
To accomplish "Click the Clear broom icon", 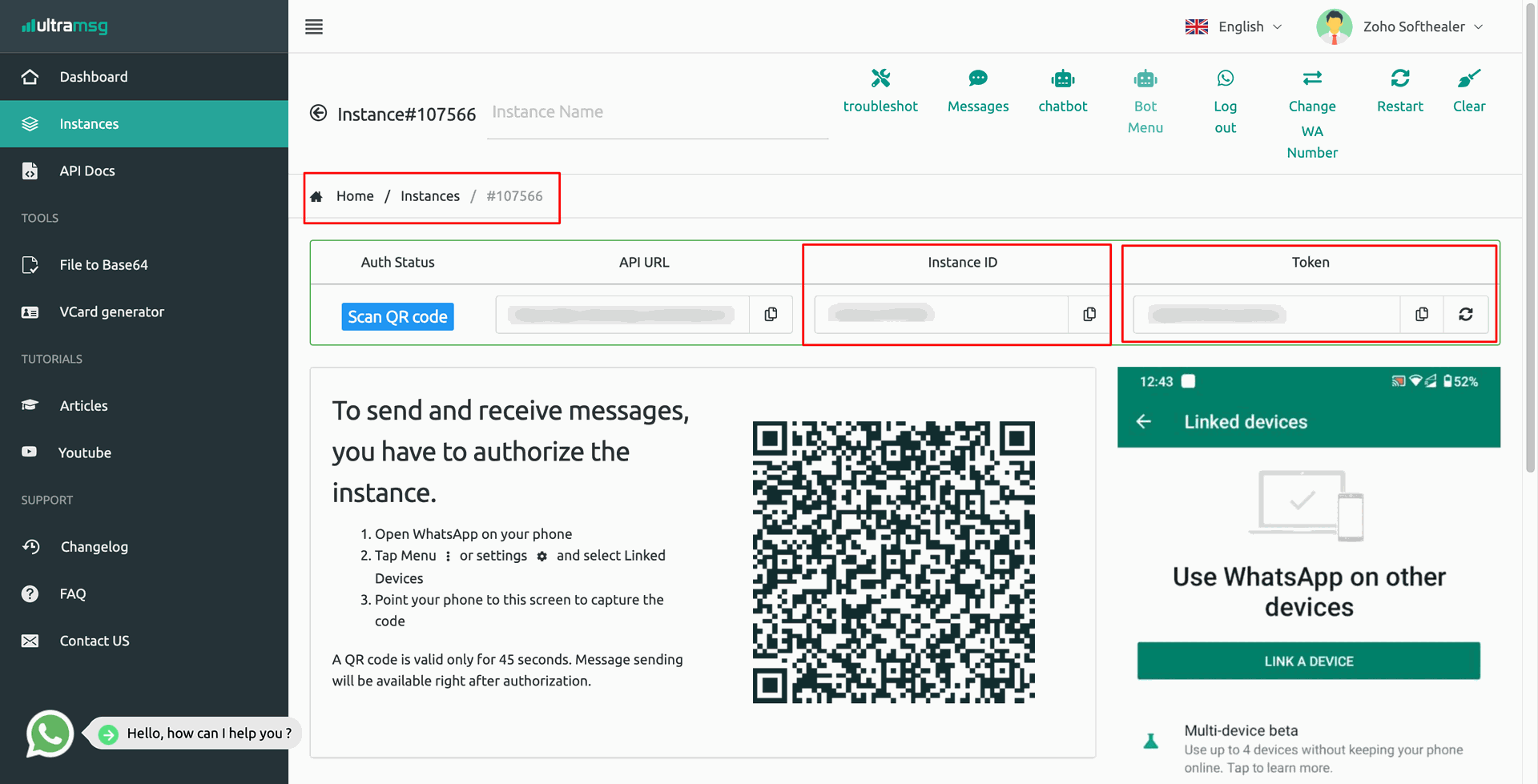I will 1469,78.
